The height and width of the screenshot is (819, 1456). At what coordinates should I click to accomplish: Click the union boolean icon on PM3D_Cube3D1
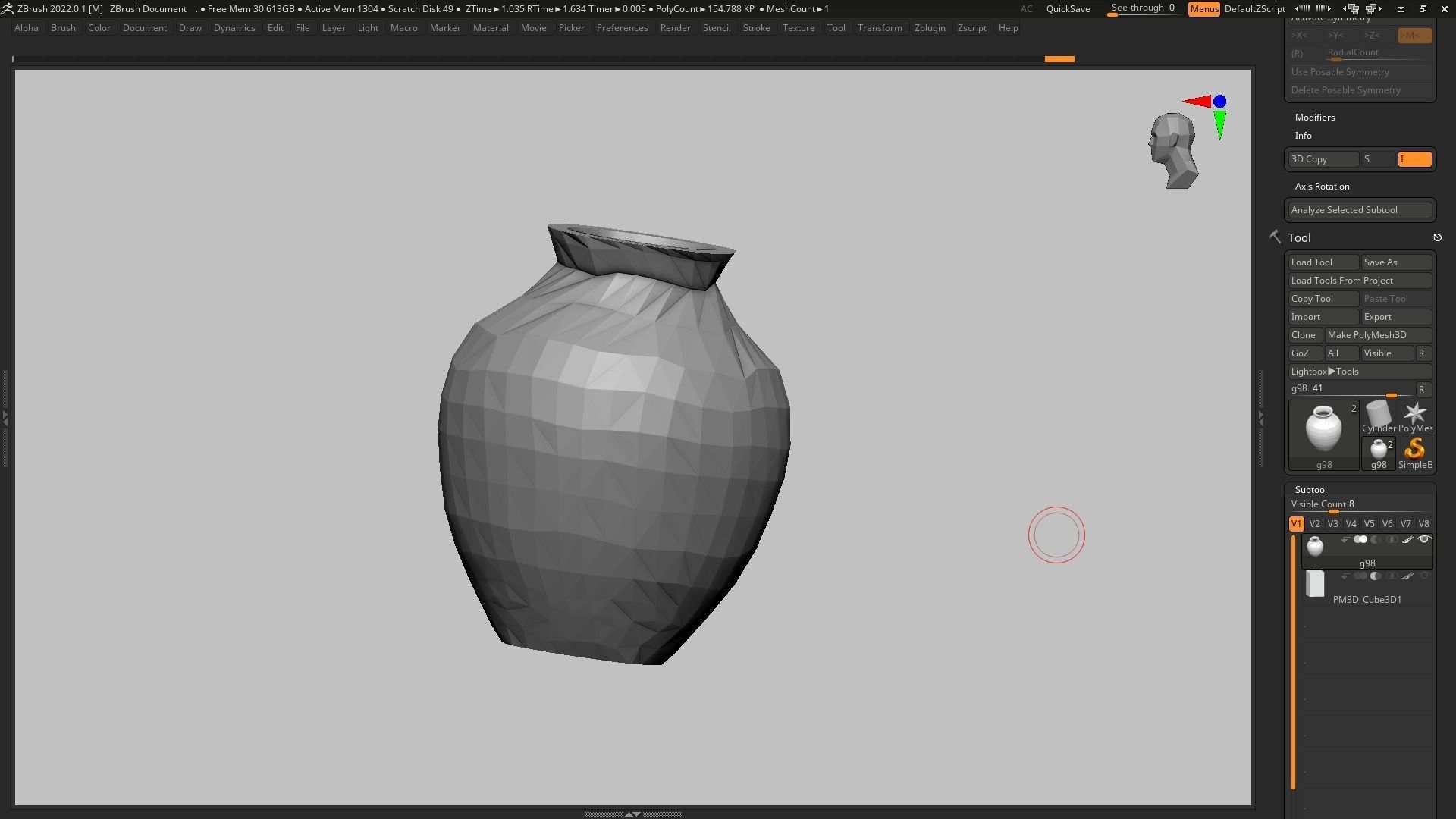pyautogui.click(x=1360, y=576)
